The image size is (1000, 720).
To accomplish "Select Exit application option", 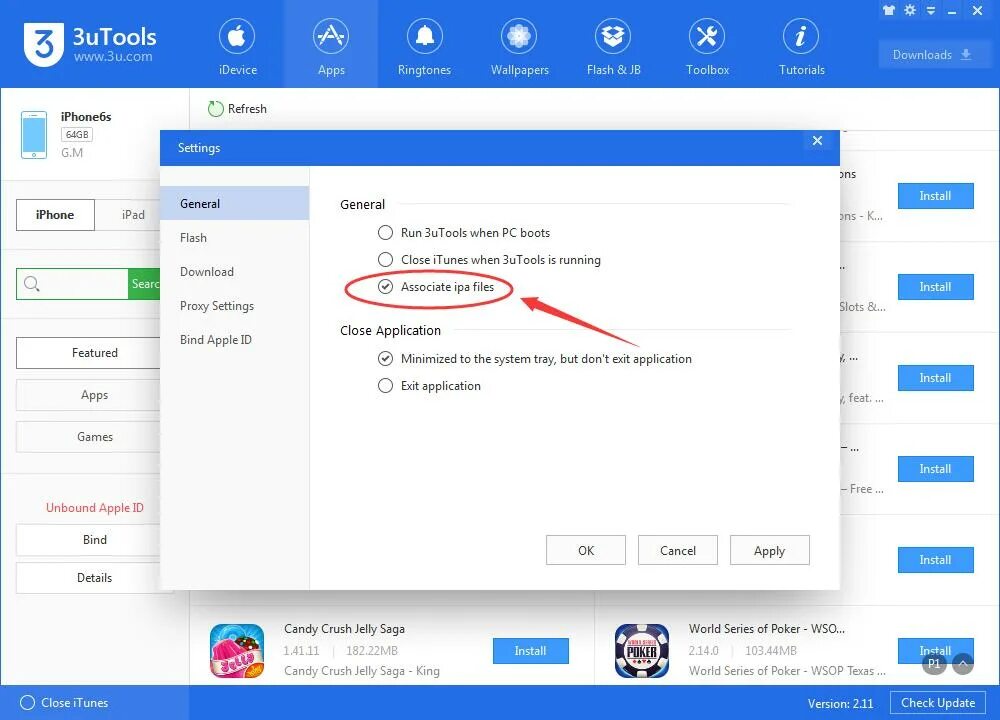I will [385, 386].
